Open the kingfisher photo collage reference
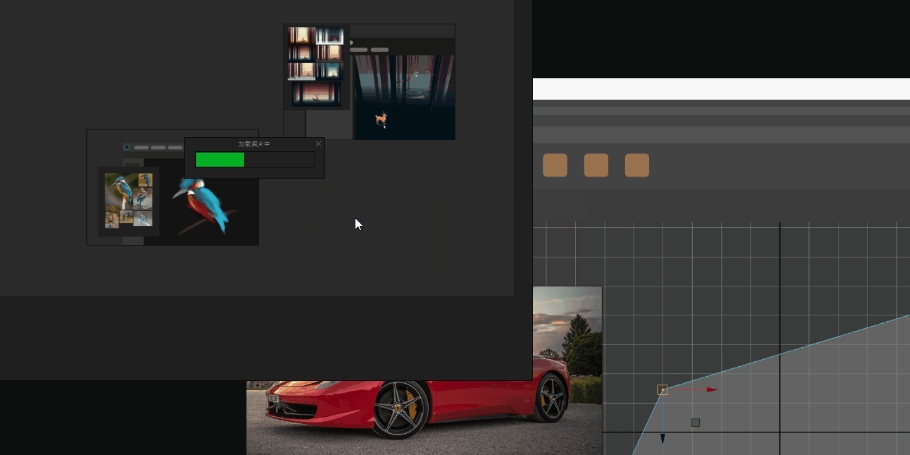910x455 pixels. tap(129, 200)
